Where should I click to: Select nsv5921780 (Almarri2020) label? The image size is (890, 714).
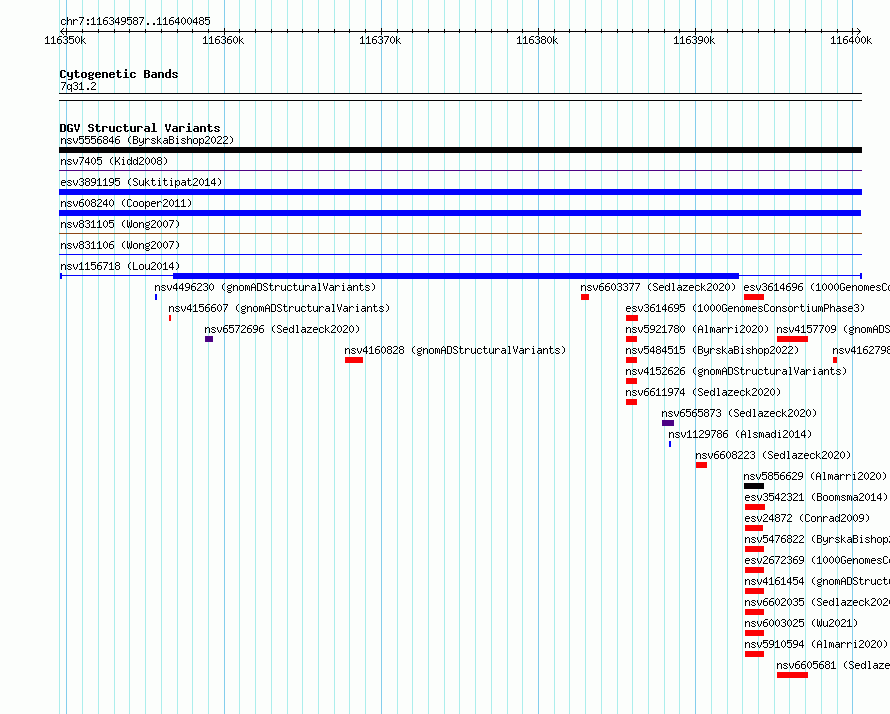[697, 329]
